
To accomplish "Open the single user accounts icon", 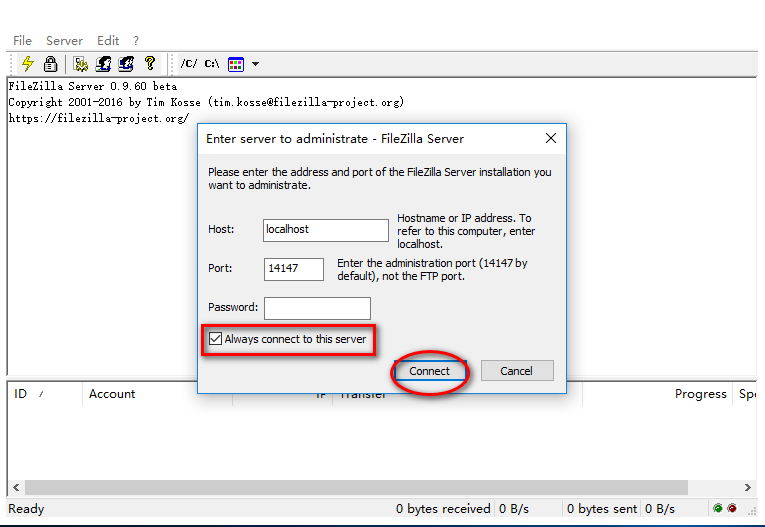I will coord(103,63).
